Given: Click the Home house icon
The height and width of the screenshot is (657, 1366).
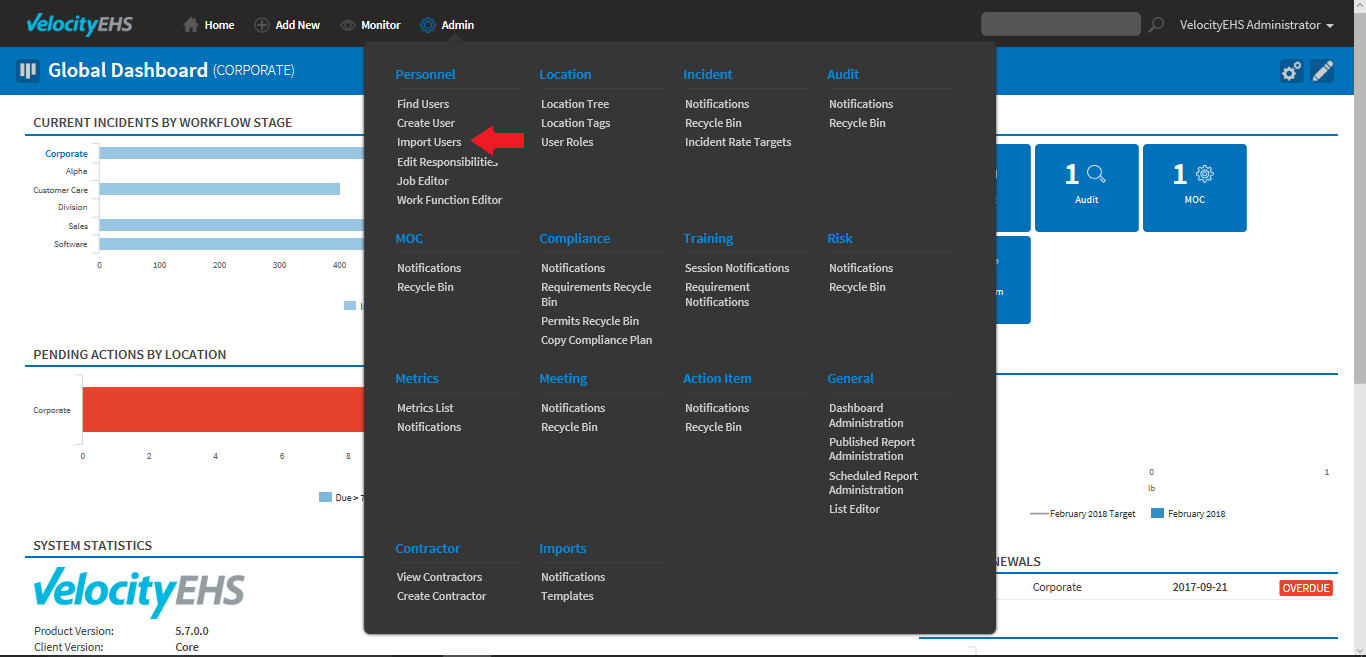Looking at the screenshot, I should [x=191, y=25].
